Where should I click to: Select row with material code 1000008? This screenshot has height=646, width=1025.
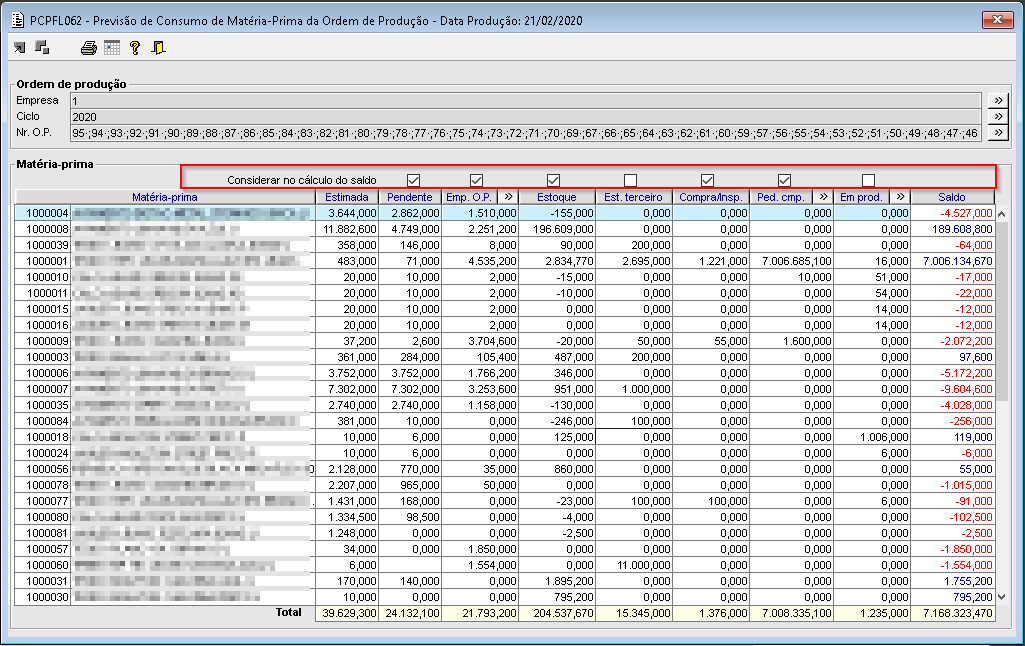[505, 229]
